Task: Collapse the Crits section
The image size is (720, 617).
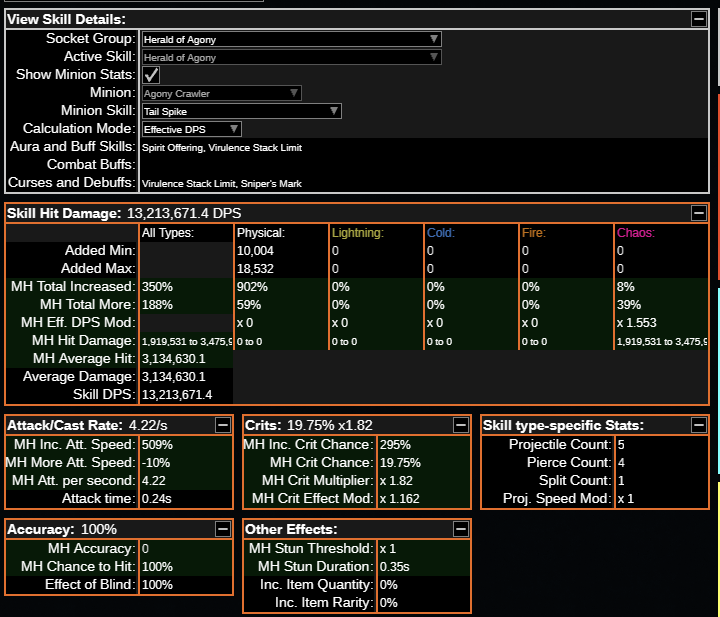Action: [461, 425]
